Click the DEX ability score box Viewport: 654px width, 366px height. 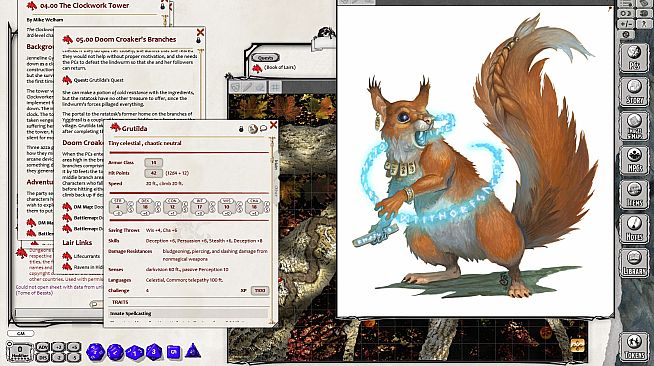click(145, 207)
